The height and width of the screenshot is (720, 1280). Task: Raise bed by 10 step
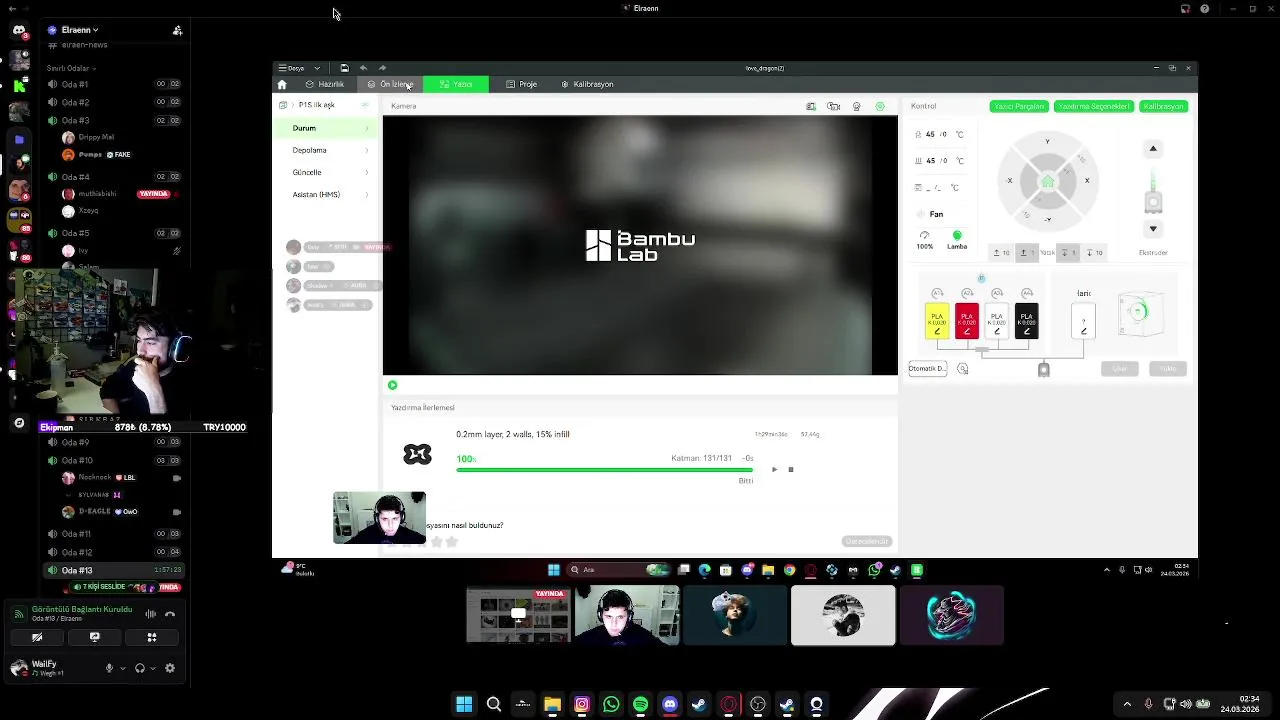click(x=1001, y=253)
